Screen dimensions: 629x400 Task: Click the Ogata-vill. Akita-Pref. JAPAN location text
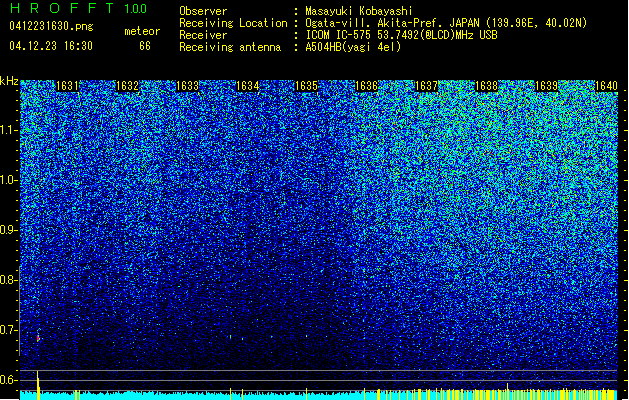pos(446,23)
